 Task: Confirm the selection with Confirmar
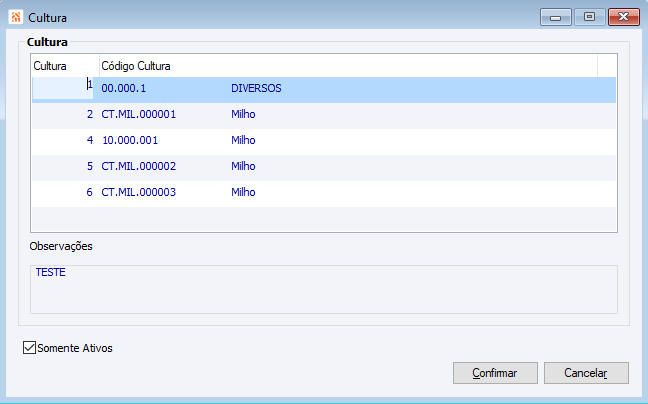point(495,373)
